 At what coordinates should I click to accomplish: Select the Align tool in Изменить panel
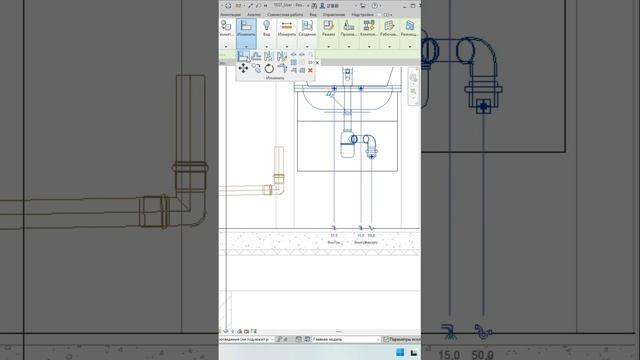pyautogui.click(x=243, y=57)
